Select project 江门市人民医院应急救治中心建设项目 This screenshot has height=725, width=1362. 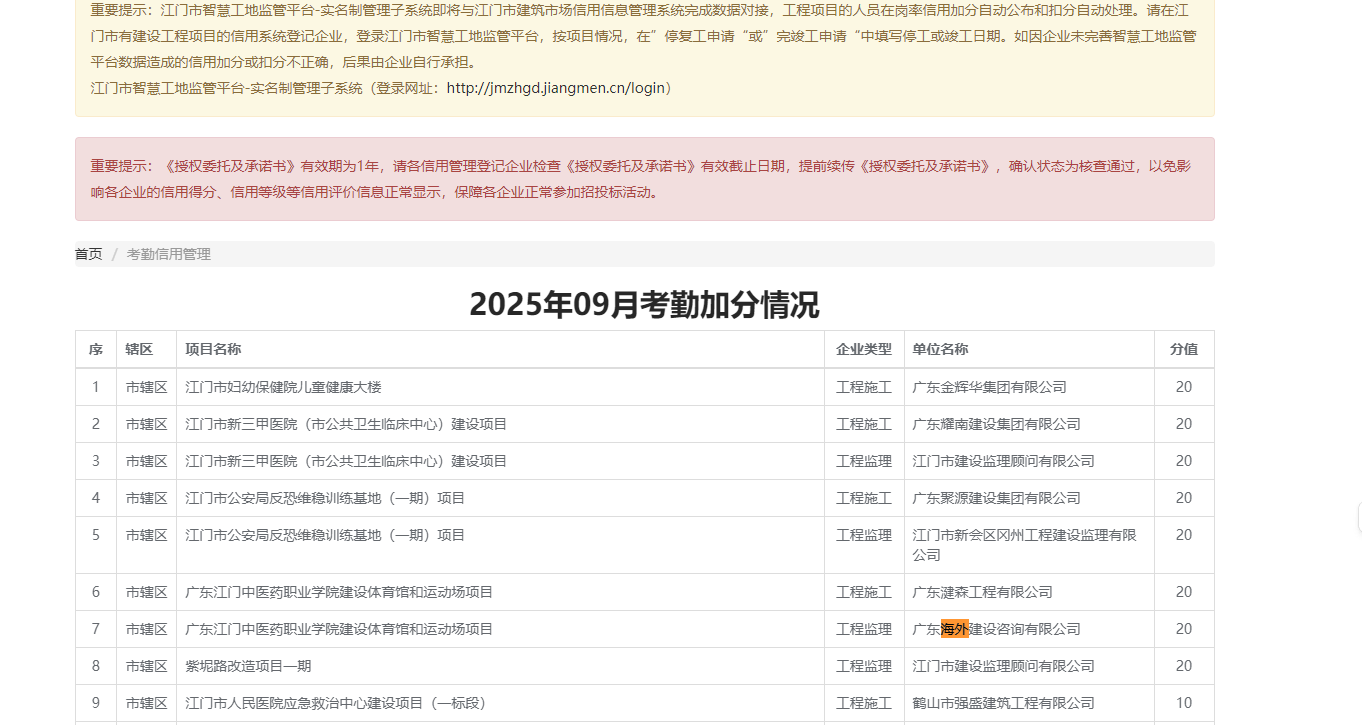[x=335, y=703]
